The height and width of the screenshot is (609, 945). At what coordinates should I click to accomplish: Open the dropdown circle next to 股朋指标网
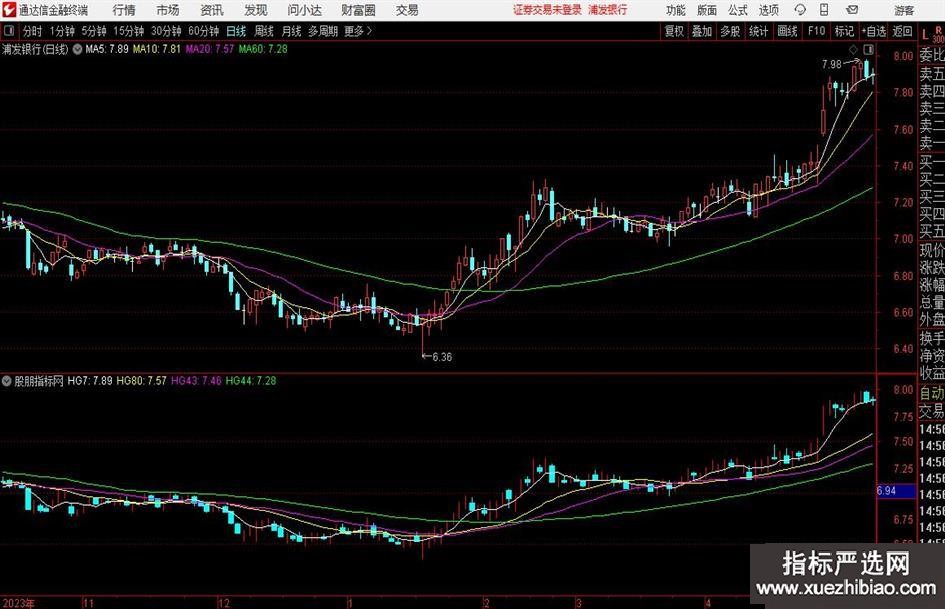pyautogui.click(x=7, y=381)
